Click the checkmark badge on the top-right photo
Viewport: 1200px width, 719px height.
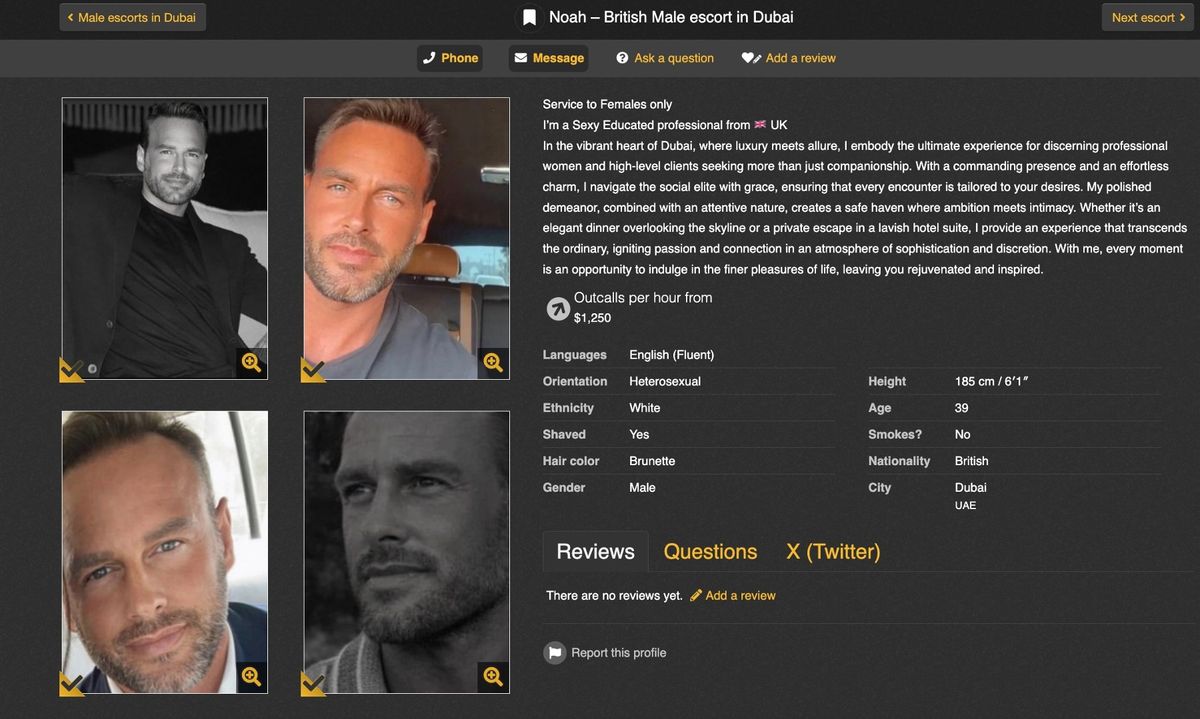[x=312, y=369]
